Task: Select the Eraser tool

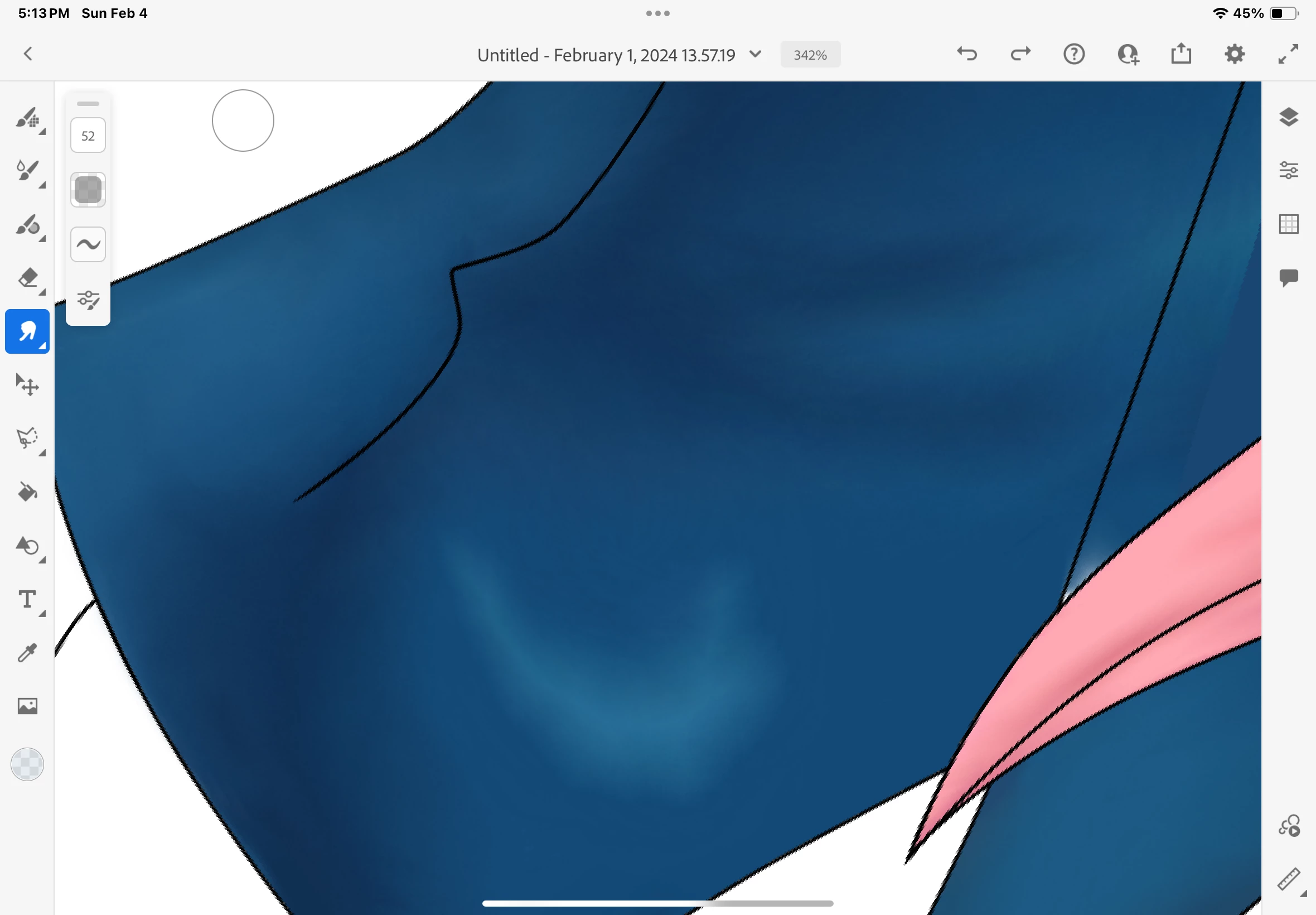Action: click(x=27, y=278)
